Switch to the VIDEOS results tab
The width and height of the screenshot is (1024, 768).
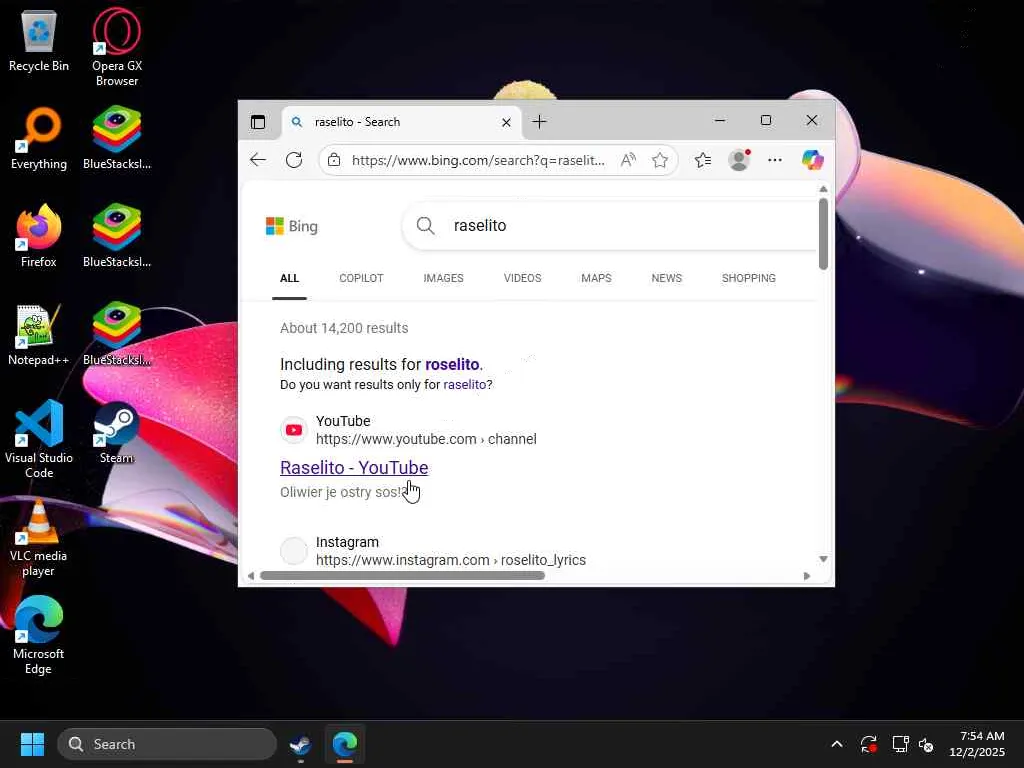coord(522,278)
